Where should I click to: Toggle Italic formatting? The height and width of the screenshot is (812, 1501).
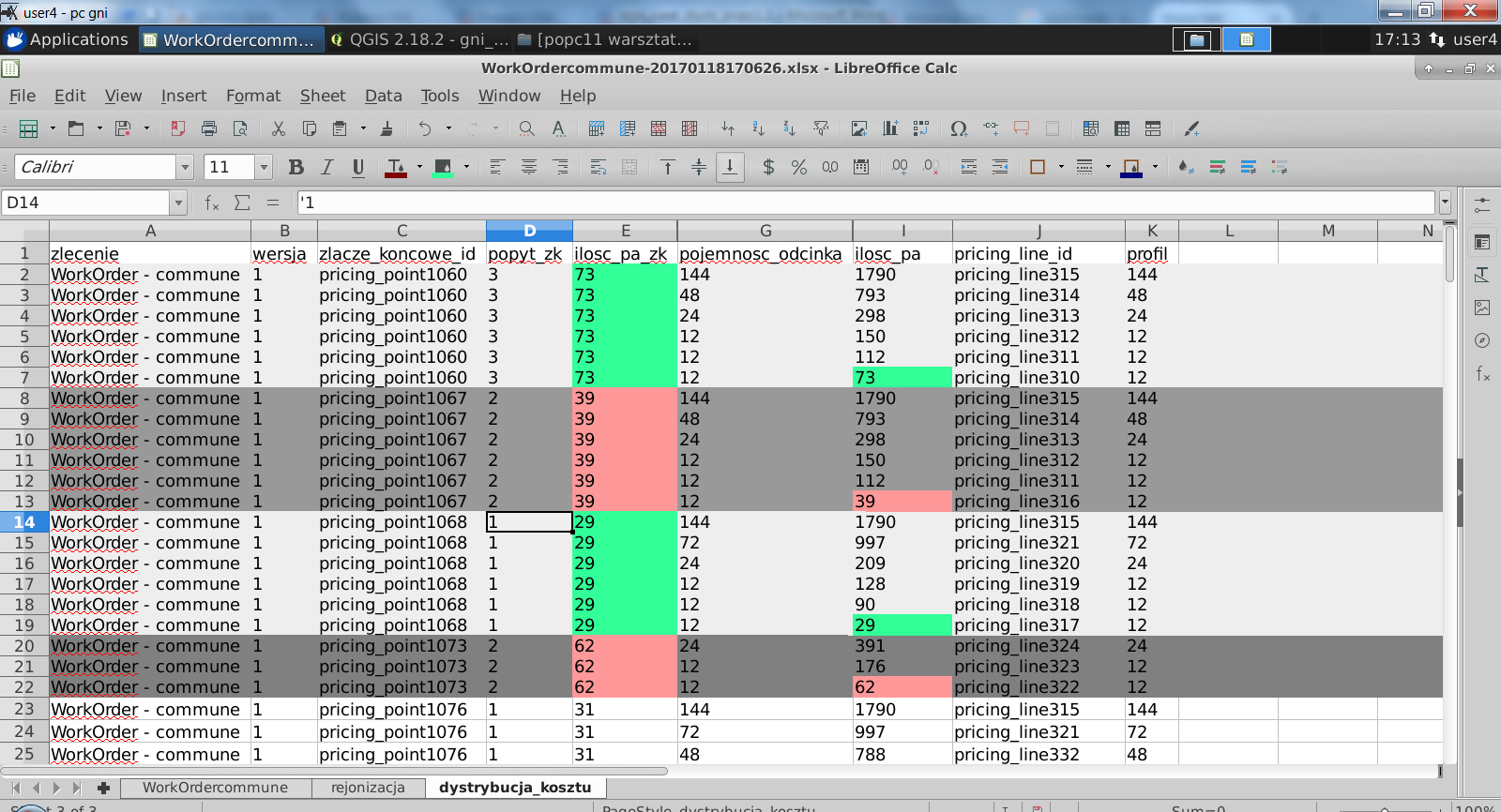pyautogui.click(x=327, y=167)
